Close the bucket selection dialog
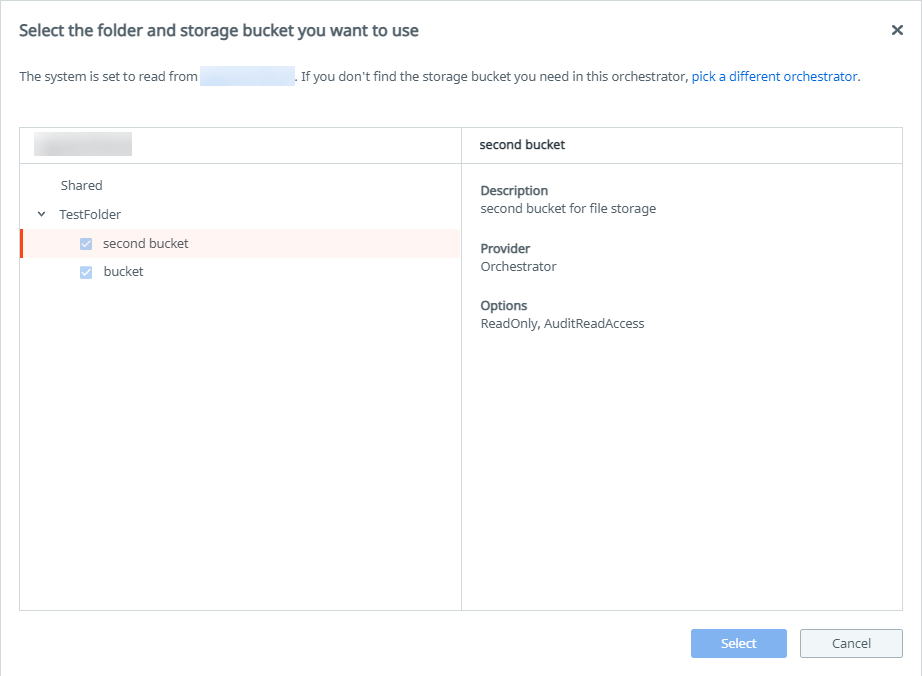The image size is (922, 676). tap(897, 30)
